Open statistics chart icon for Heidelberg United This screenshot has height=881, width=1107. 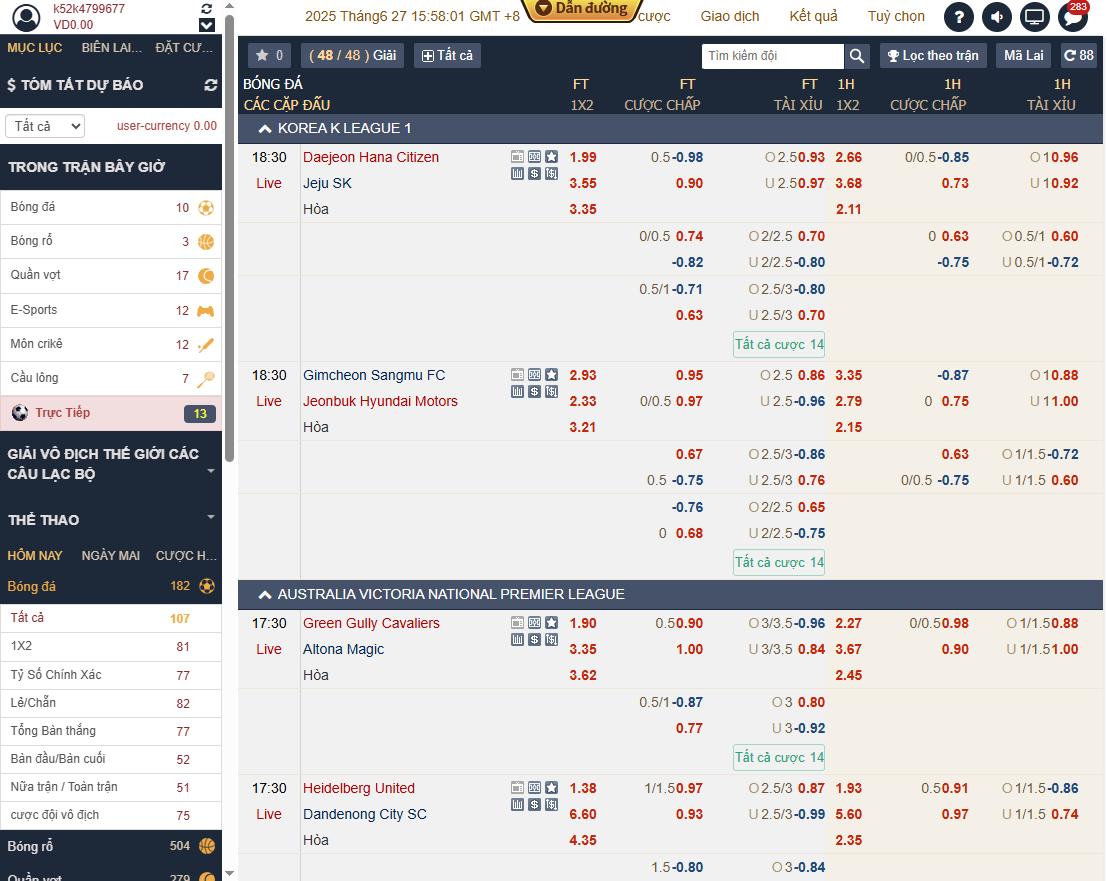[517, 804]
